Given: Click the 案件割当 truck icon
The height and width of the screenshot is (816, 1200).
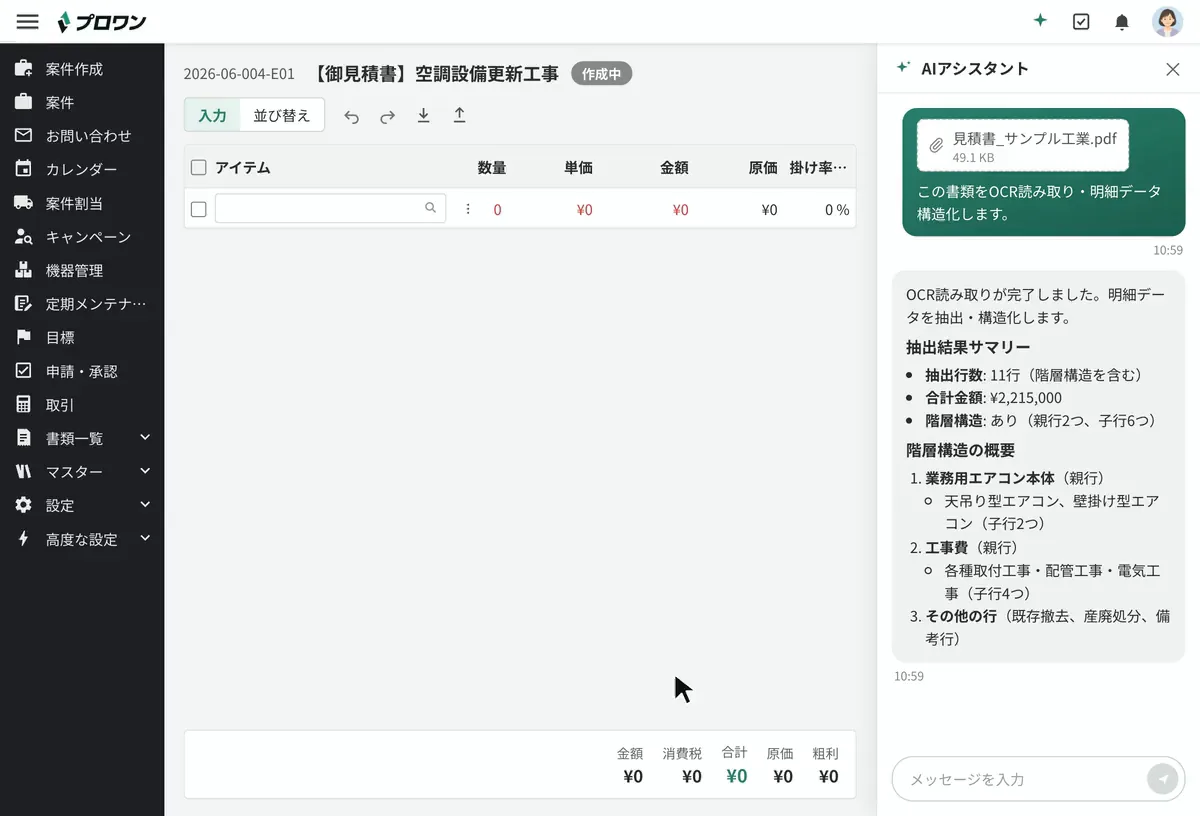Looking at the screenshot, I should point(24,203).
